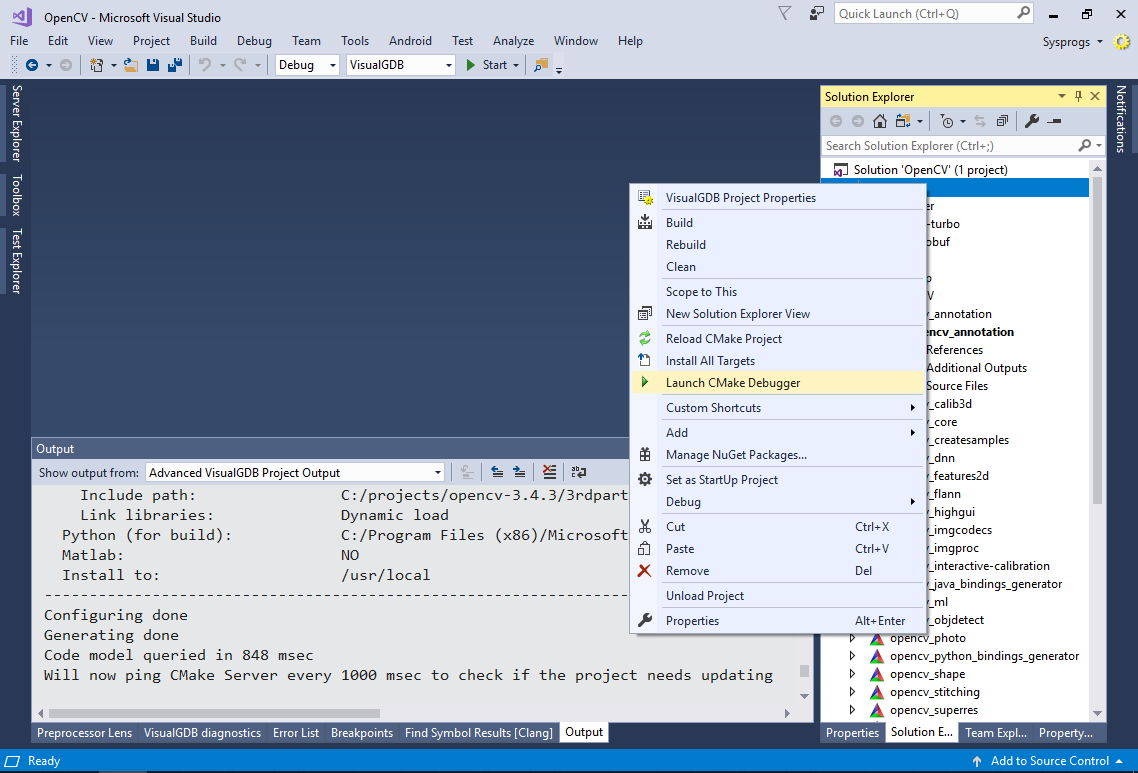Click Sync with Active Document icon
Image resolution: width=1138 pixels, height=773 pixels.
pyautogui.click(x=980, y=121)
